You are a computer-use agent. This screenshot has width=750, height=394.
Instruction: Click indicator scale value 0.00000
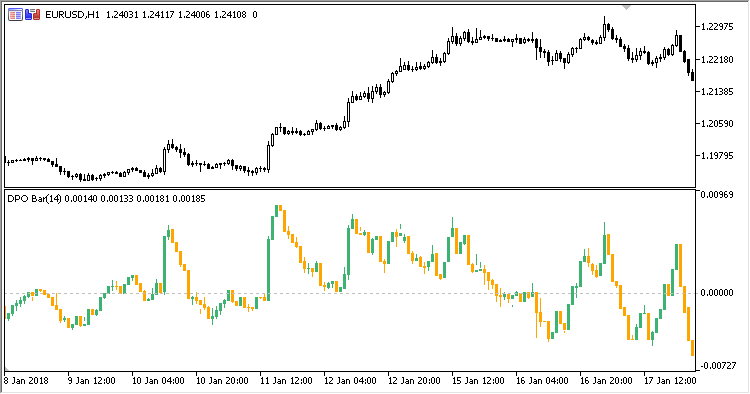coord(717,293)
